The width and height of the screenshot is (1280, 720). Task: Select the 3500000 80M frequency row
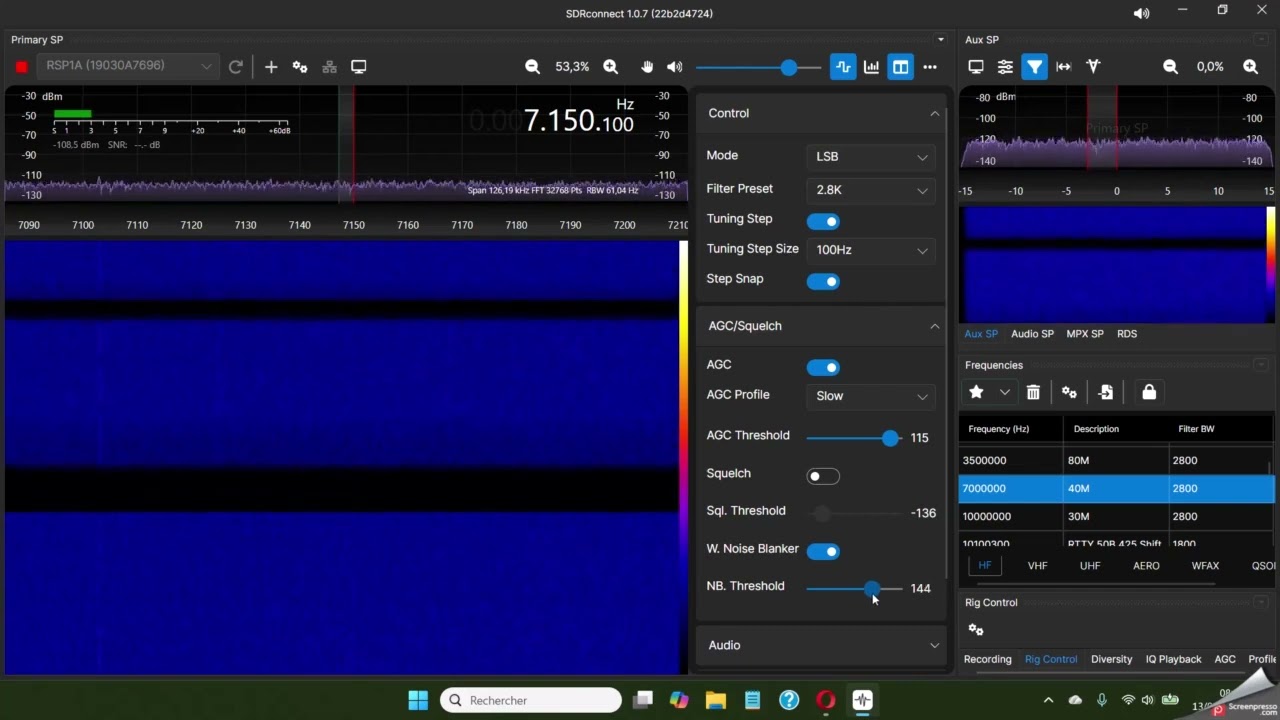click(1116, 461)
